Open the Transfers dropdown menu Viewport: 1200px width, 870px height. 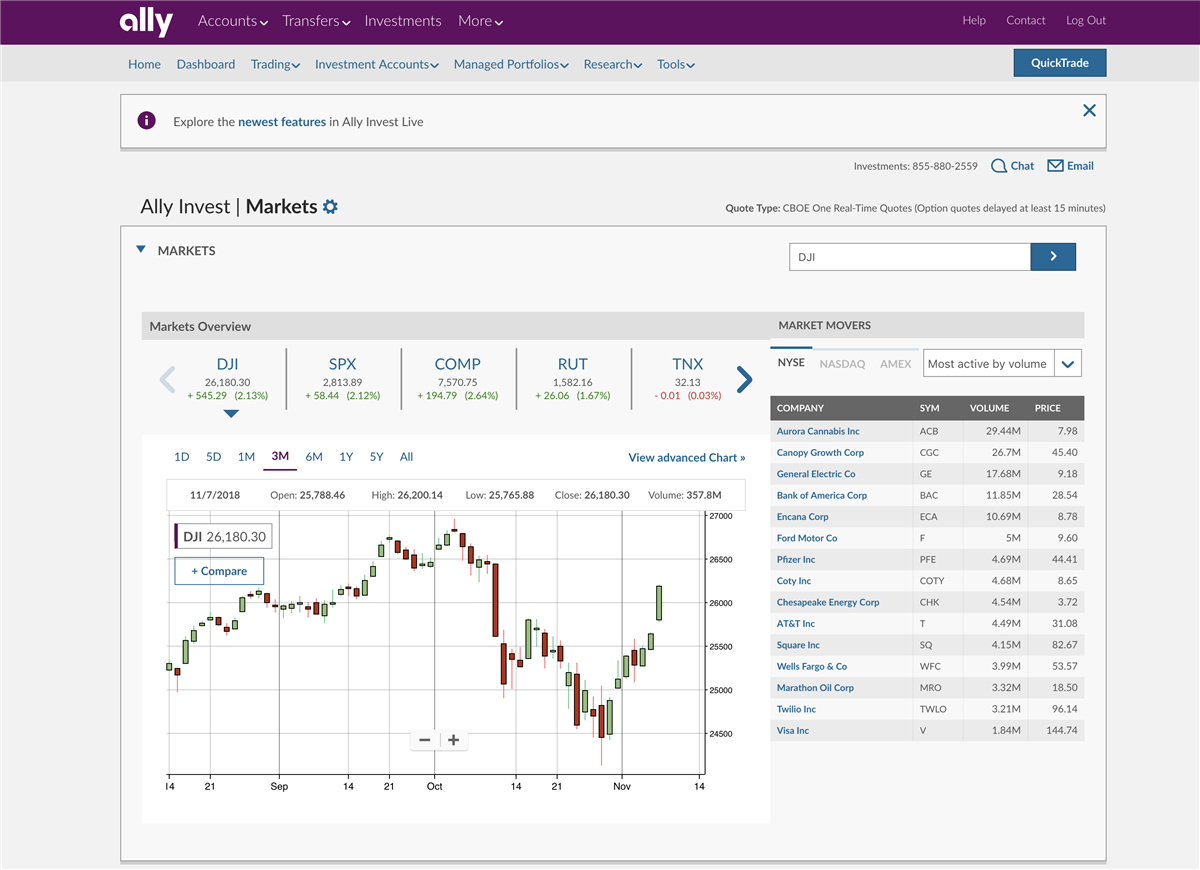coord(316,21)
